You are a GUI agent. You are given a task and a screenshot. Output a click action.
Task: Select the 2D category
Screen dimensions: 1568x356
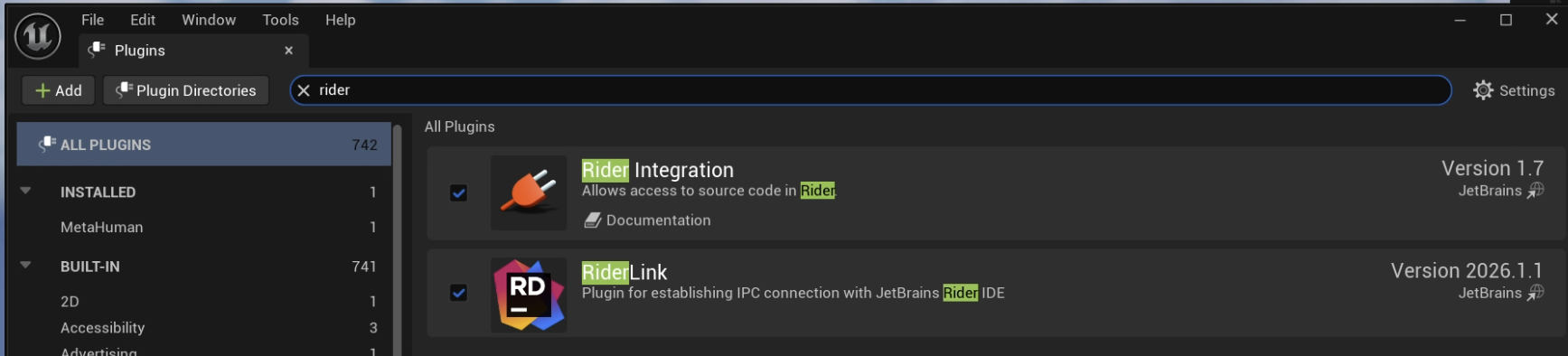click(204, 301)
